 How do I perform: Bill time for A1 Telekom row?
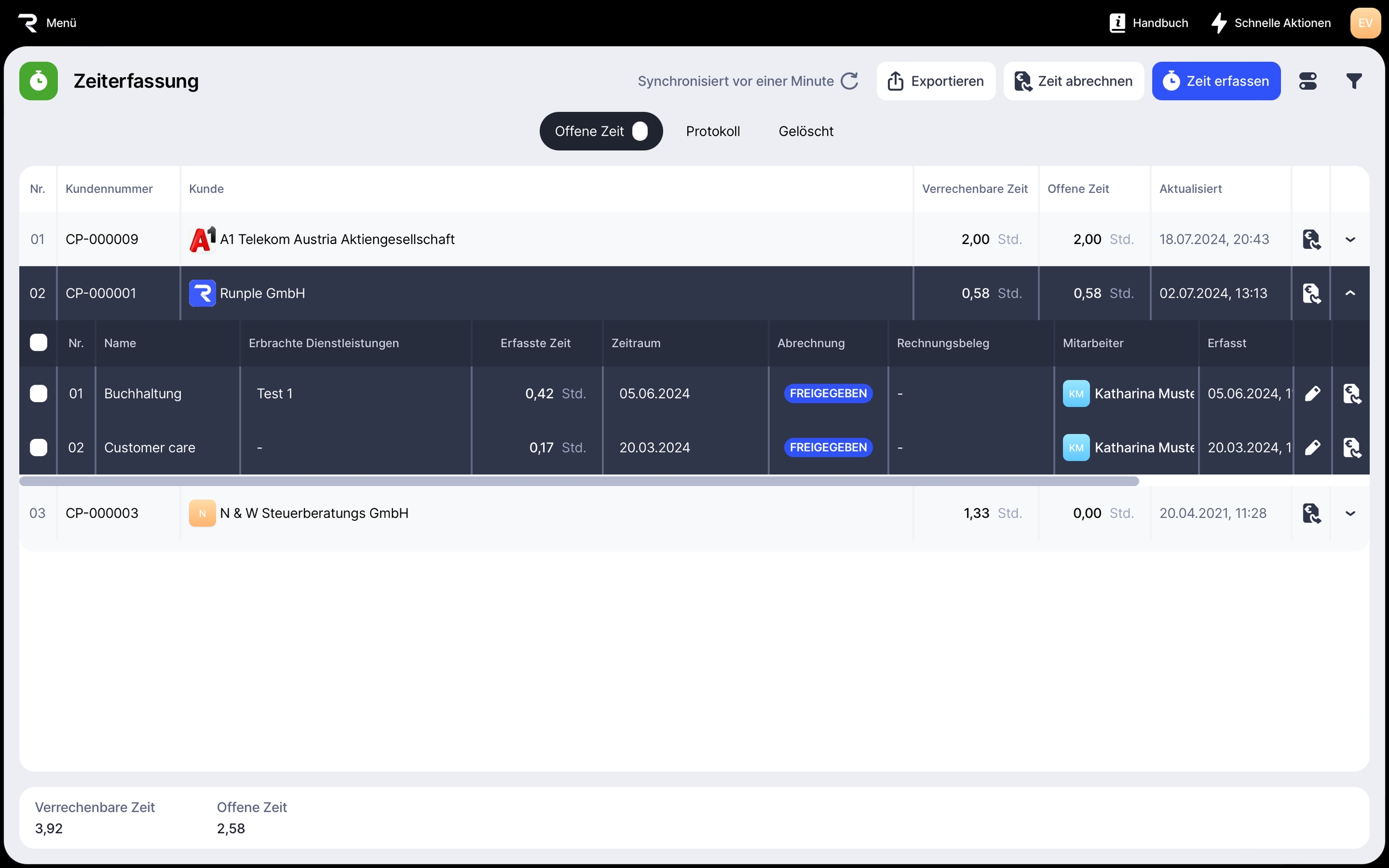1311,239
